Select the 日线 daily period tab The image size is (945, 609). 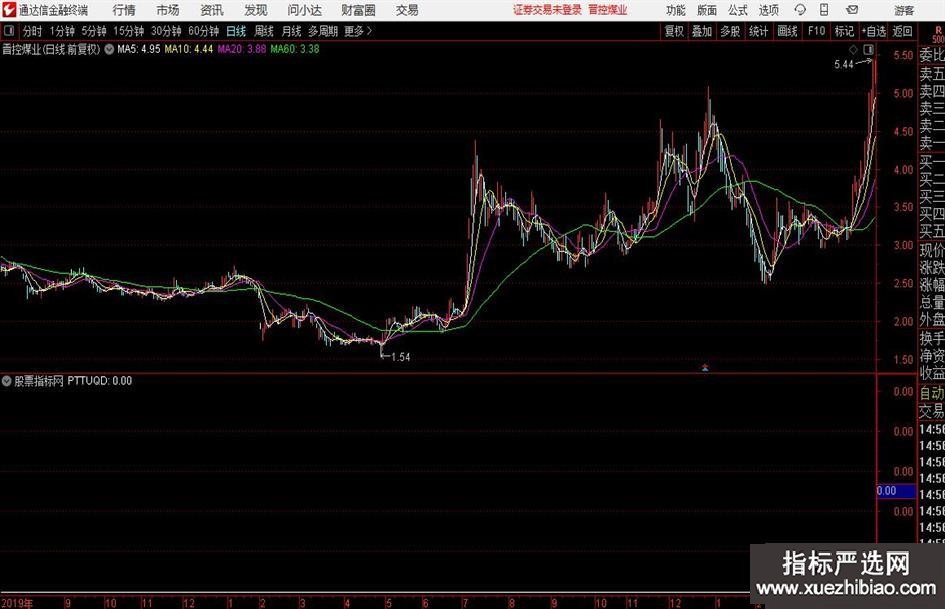tap(236, 31)
